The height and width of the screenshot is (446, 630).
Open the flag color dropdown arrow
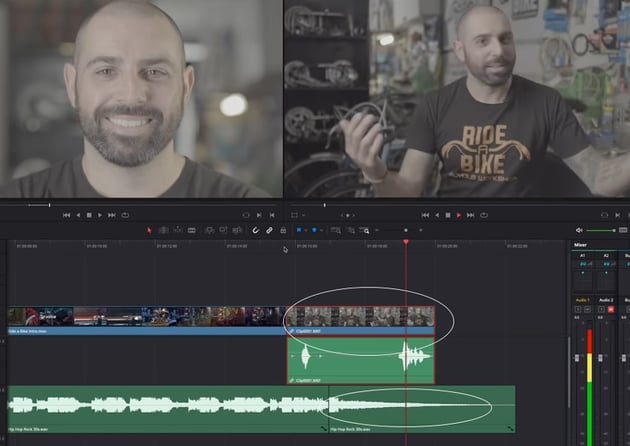(x=305, y=230)
